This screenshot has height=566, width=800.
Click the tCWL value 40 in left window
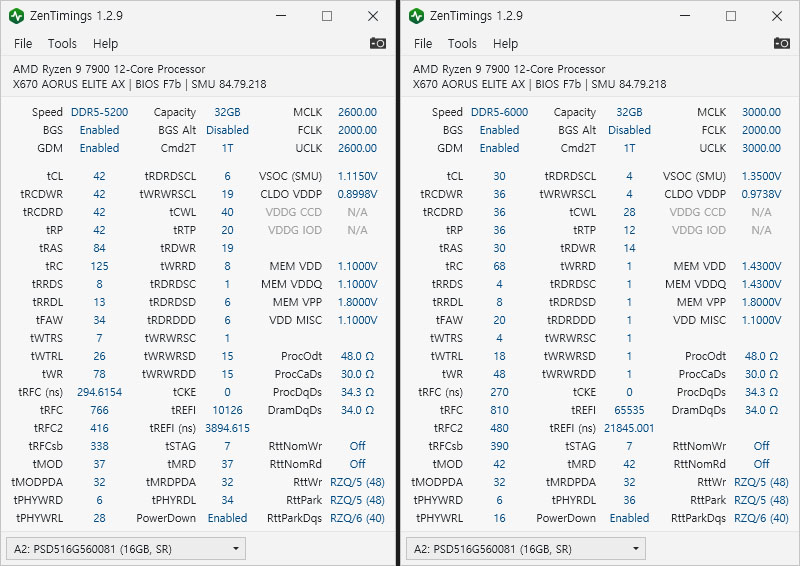[x=228, y=212]
